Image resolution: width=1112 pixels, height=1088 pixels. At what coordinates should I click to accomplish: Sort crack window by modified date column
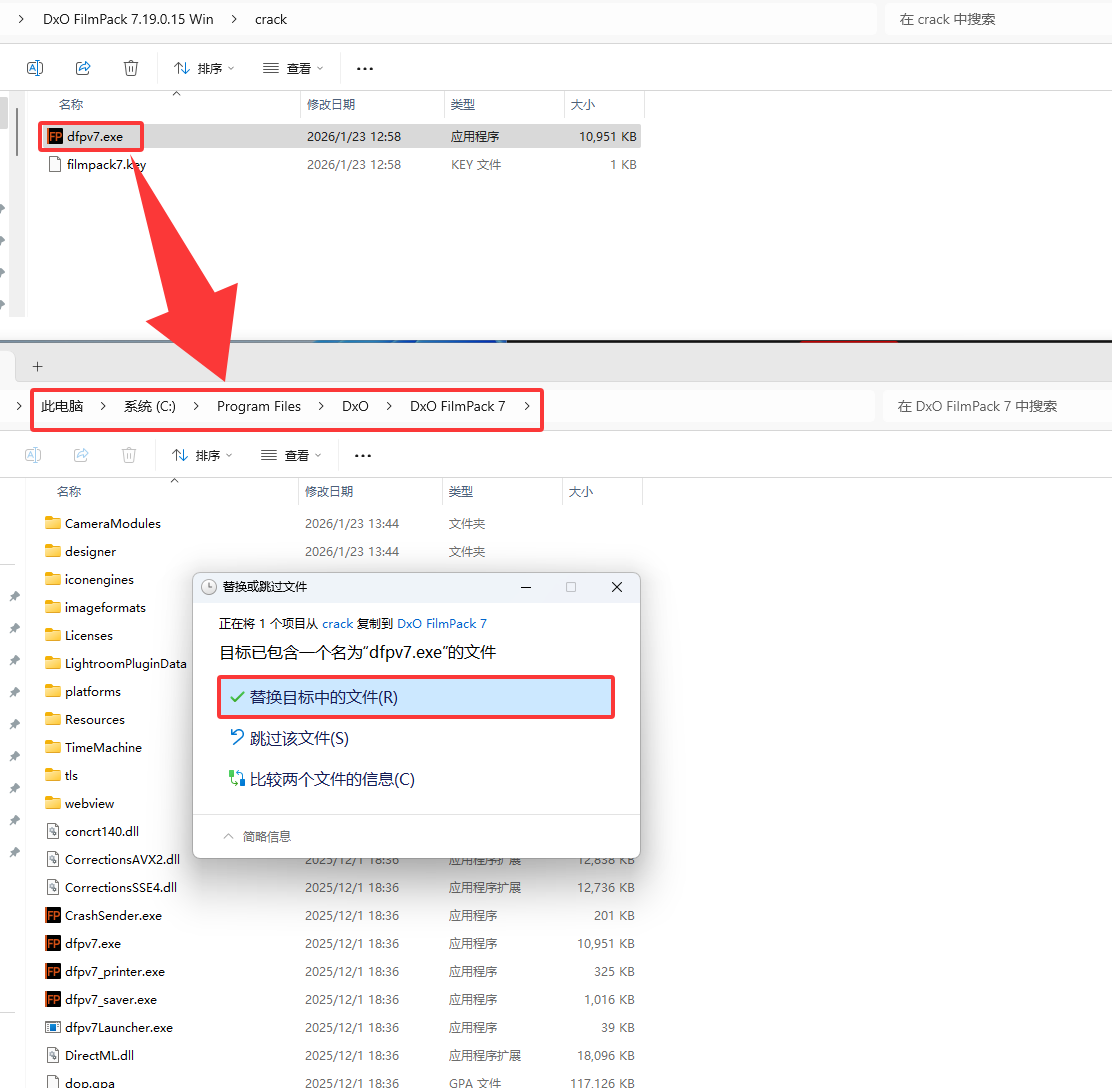pyautogui.click(x=330, y=104)
